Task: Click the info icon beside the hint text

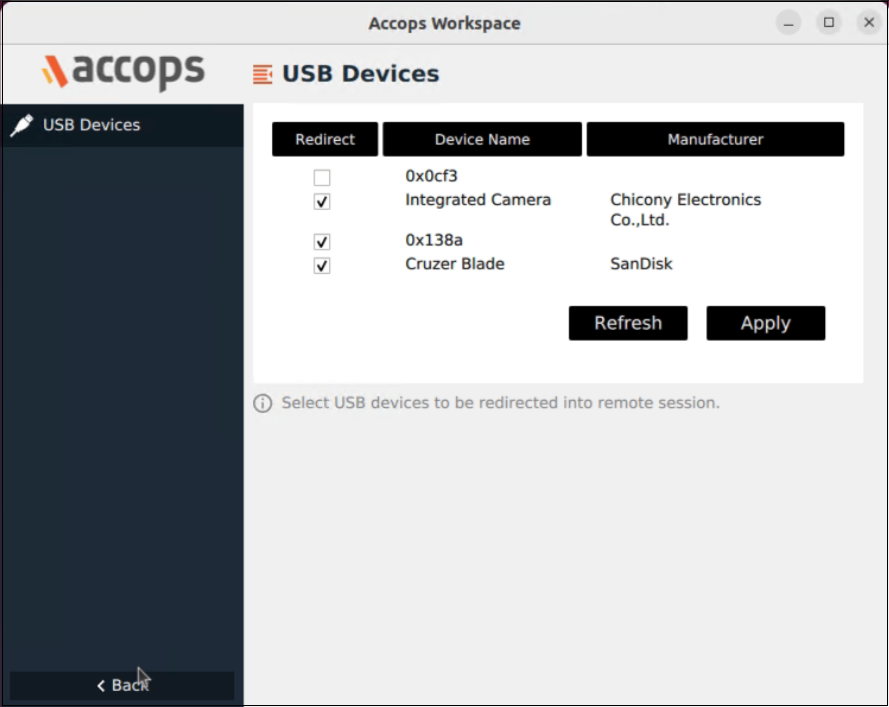Action: (x=262, y=403)
